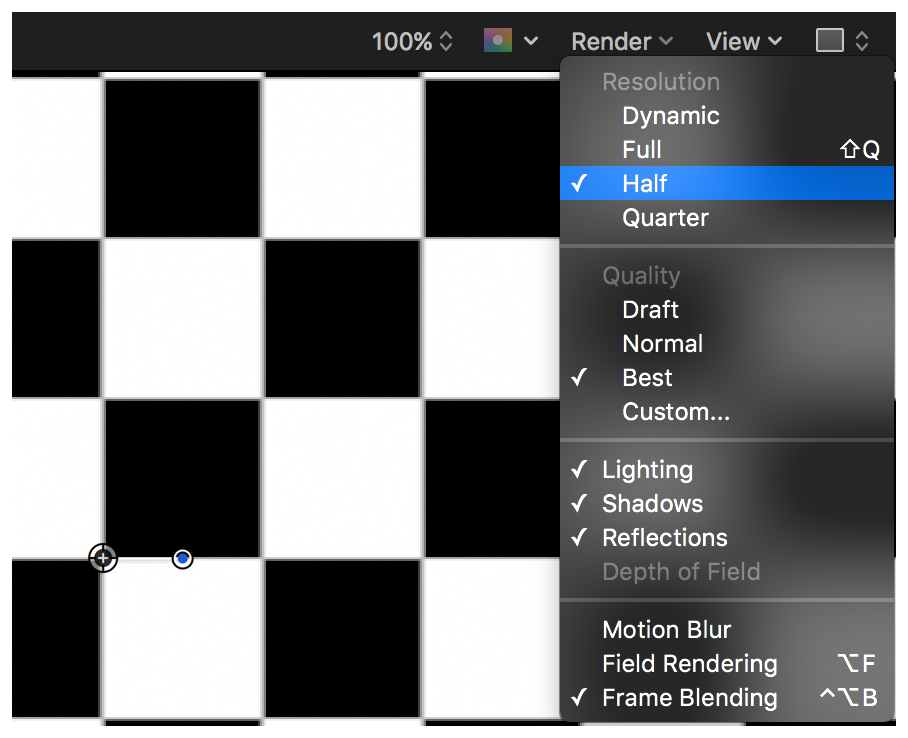Disable Shadows in render options
Screen dimensions: 908x738
[652, 504]
